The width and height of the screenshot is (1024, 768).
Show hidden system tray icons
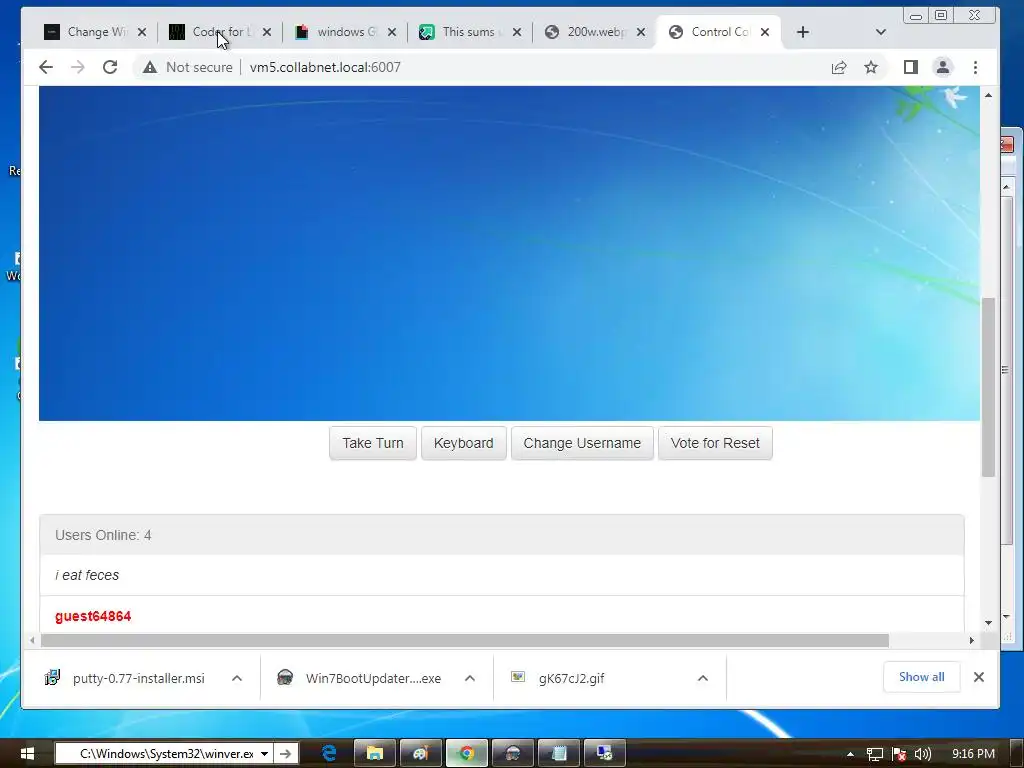(850, 754)
